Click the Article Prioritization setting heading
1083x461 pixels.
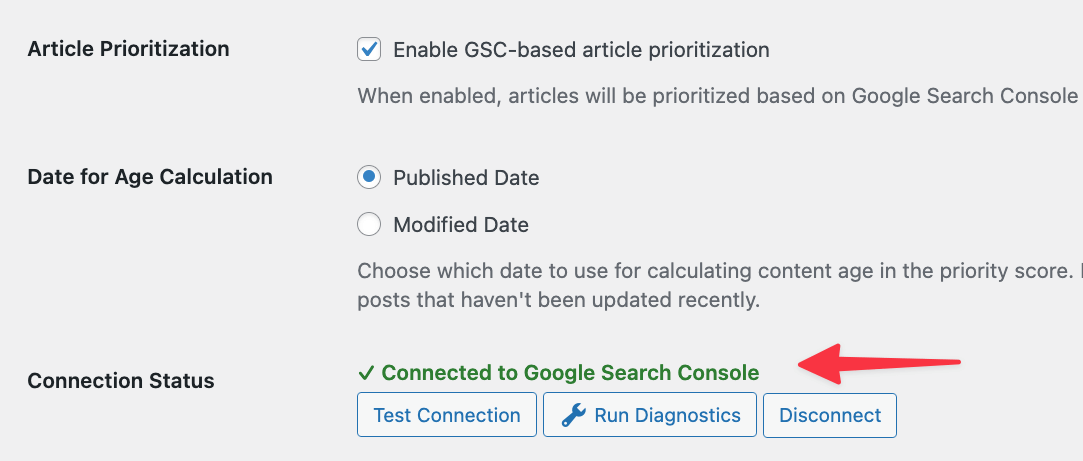(x=128, y=49)
